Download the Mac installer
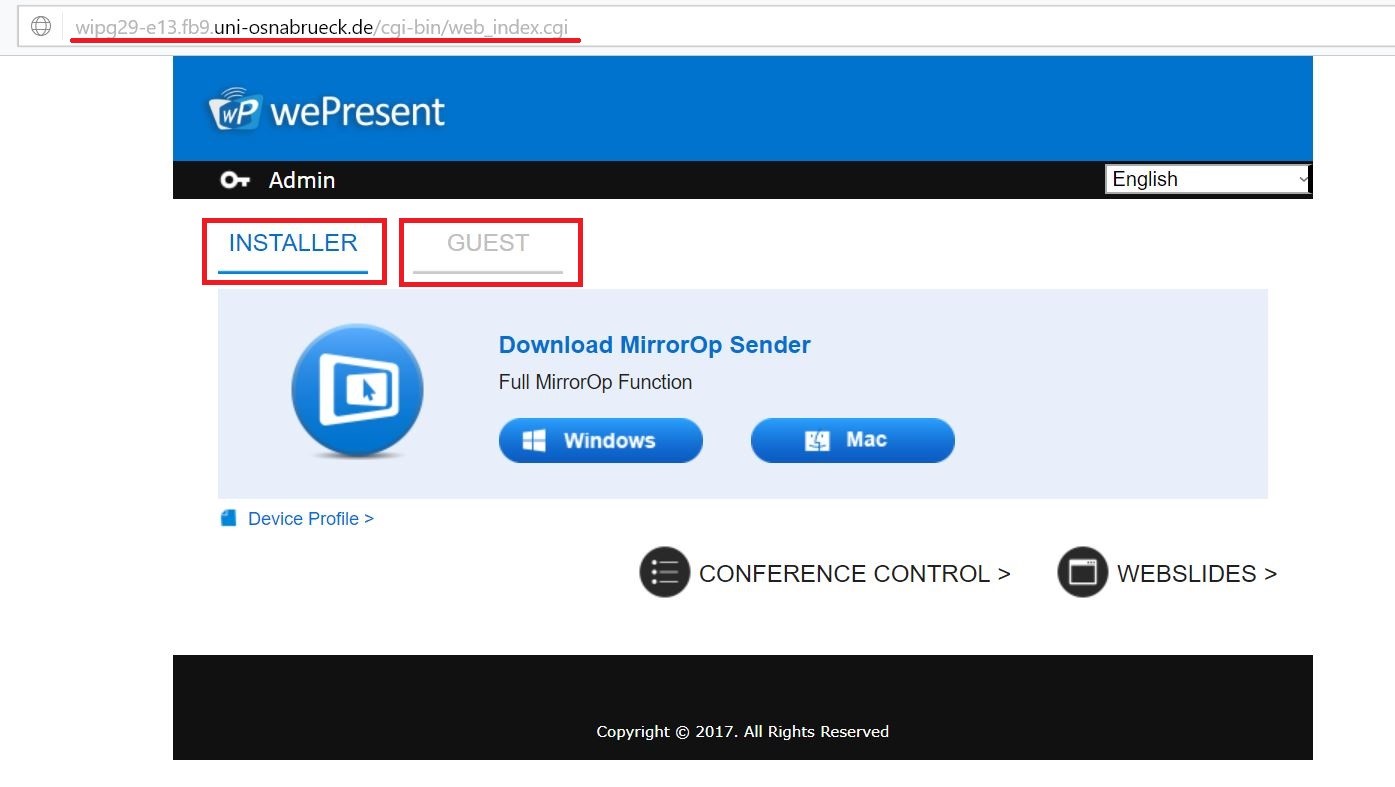 (x=853, y=440)
